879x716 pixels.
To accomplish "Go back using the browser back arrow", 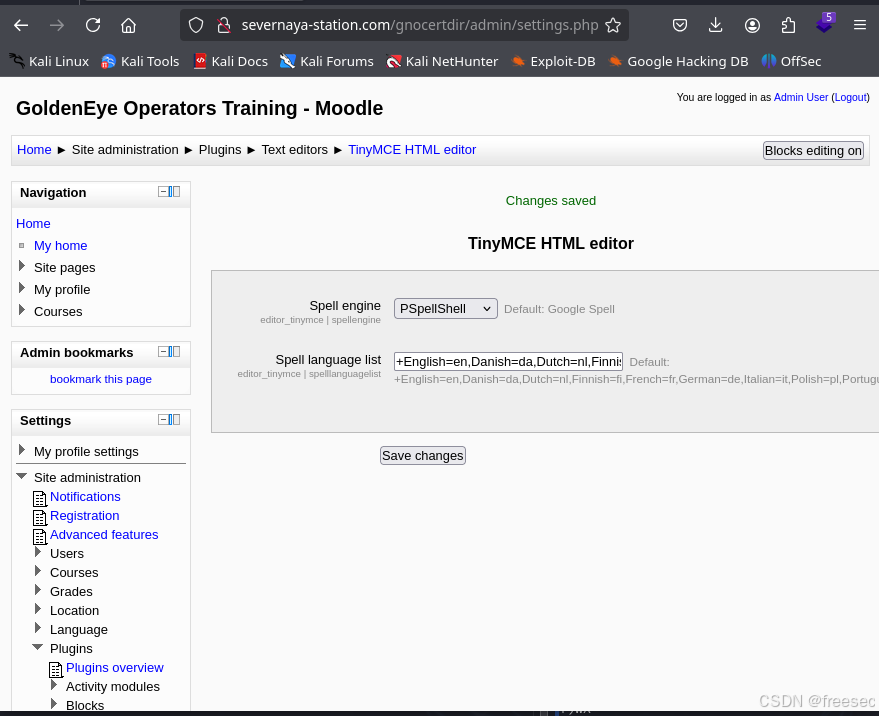I will tap(21, 25).
